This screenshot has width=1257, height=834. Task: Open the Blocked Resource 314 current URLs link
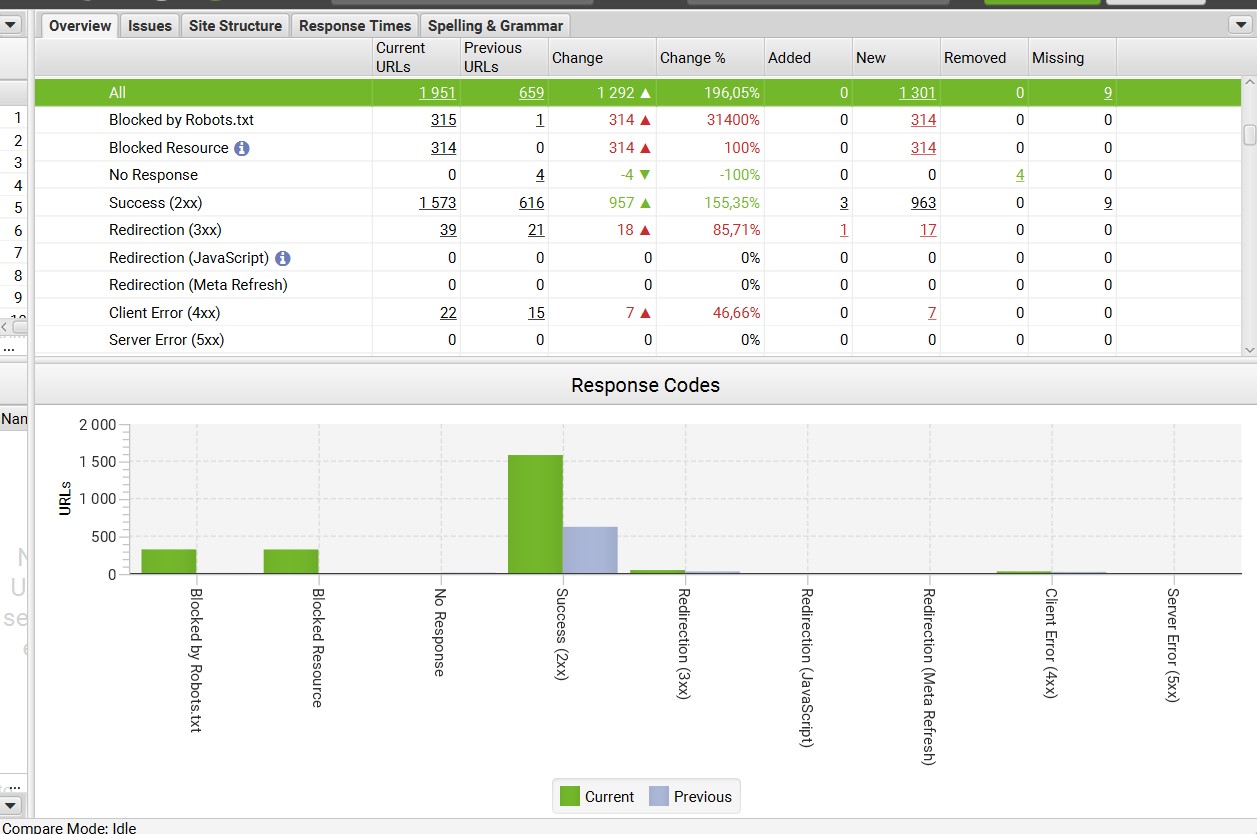point(443,148)
